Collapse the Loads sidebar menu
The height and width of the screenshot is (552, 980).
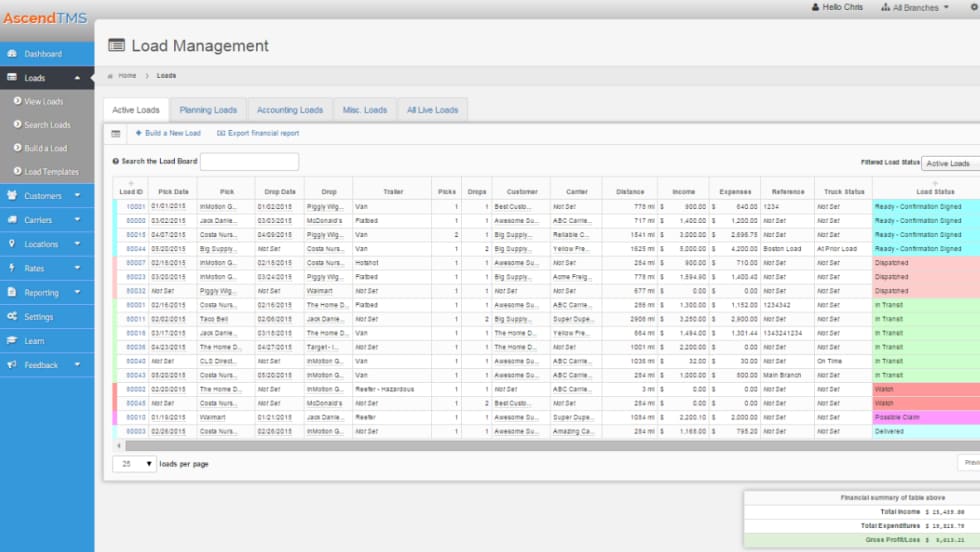point(78,78)
